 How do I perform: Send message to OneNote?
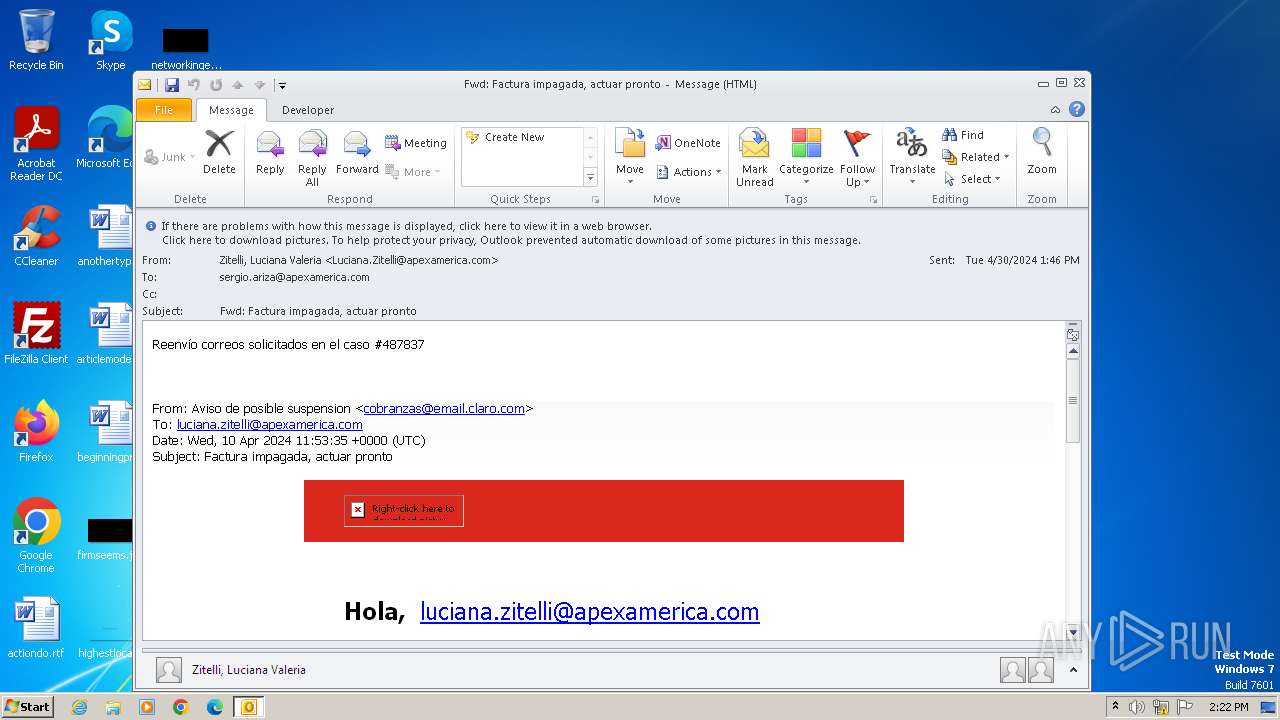point(688,143)
